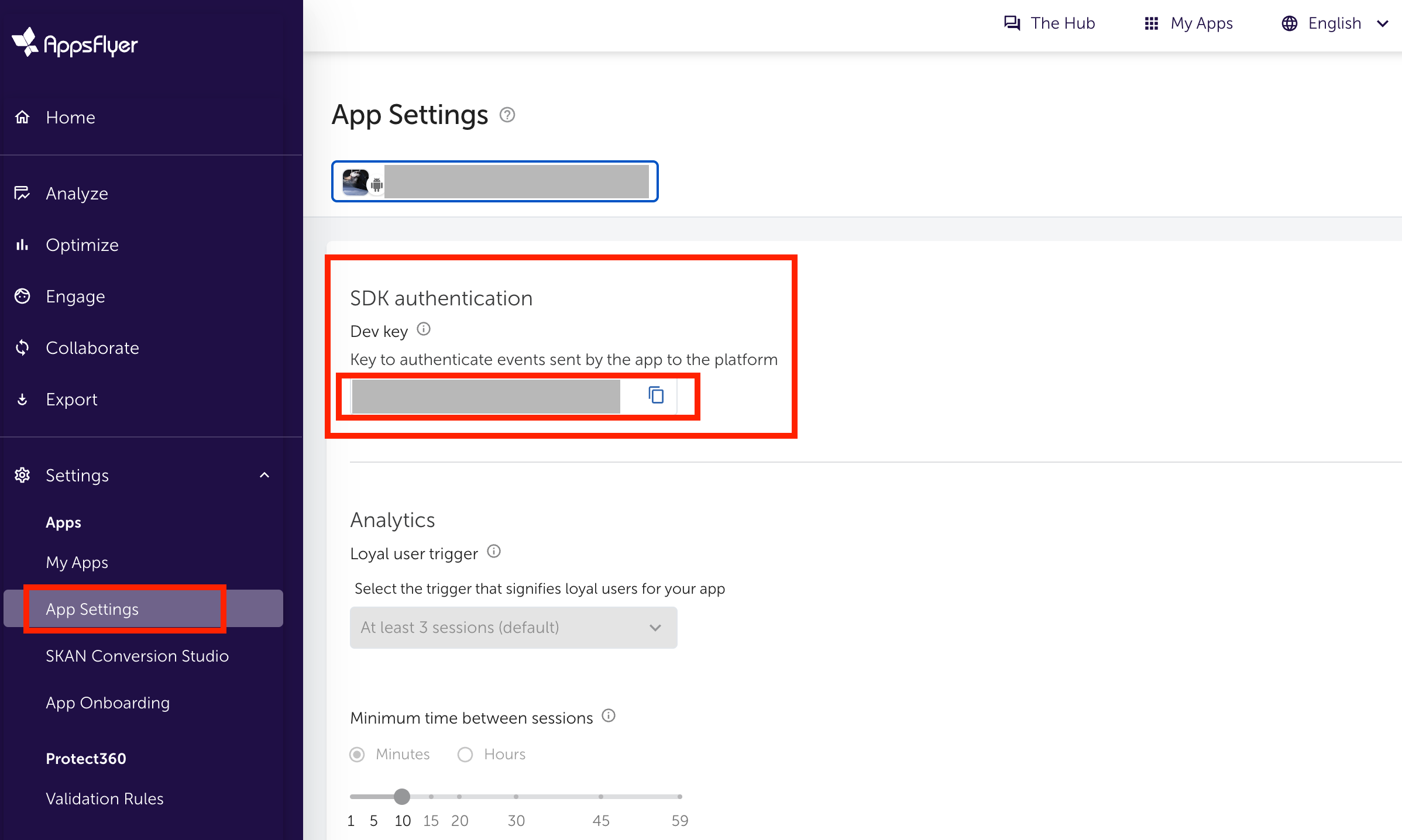Click the Dev key info icon

pos(424,329)
